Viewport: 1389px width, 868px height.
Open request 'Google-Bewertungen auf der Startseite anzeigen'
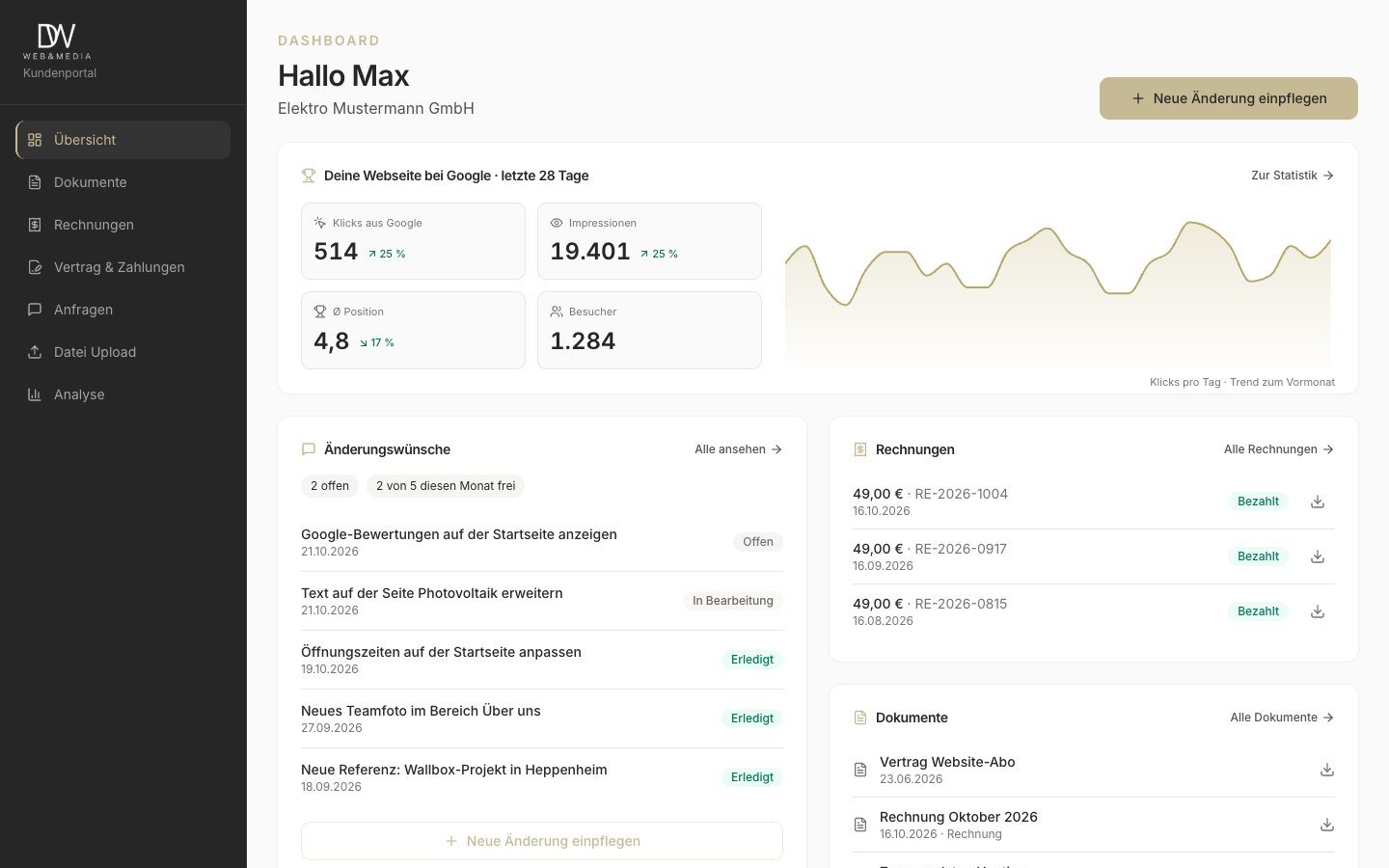coord(542,542)
